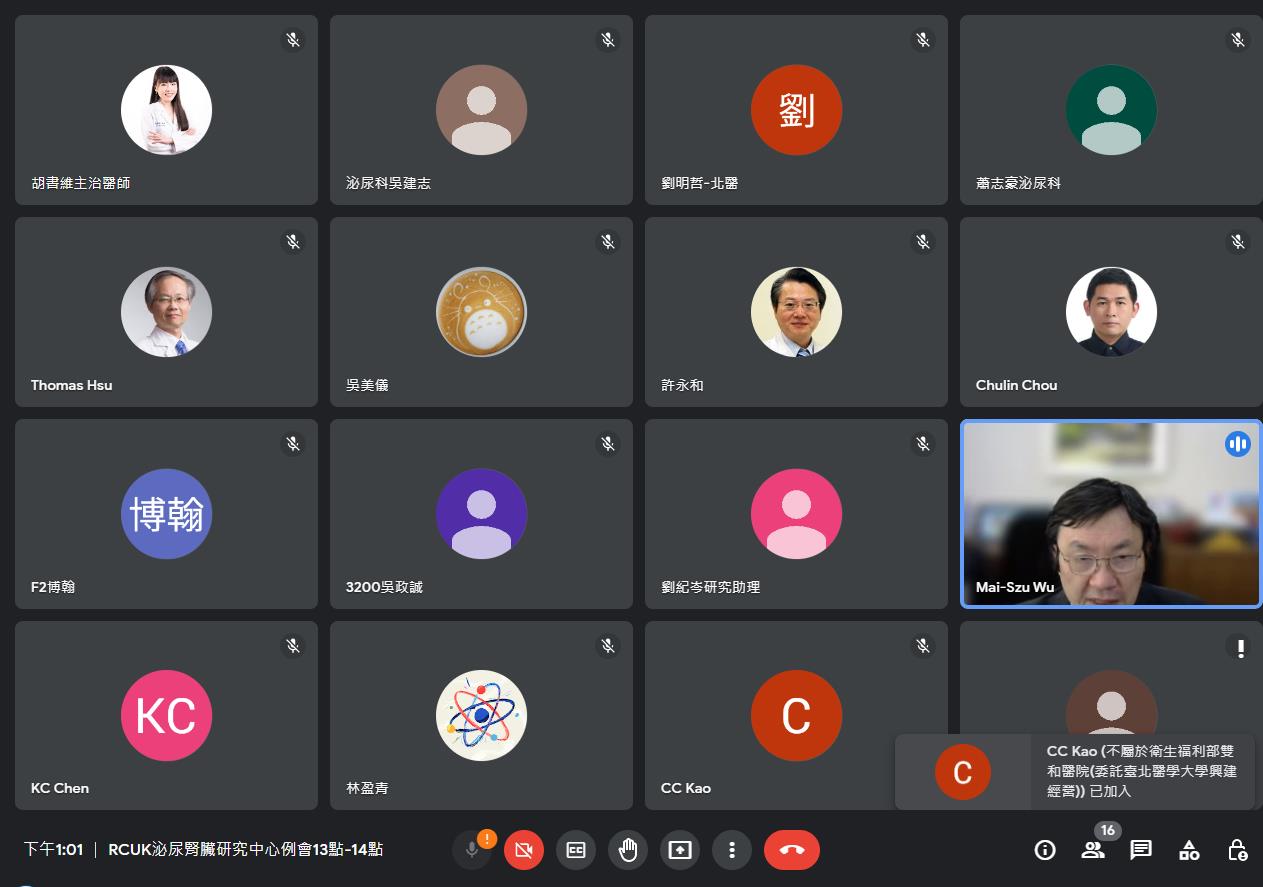Toggle closed captions CC button
Image resolution: width=1263 pixels, height=887 pixels.
(575, 850)
